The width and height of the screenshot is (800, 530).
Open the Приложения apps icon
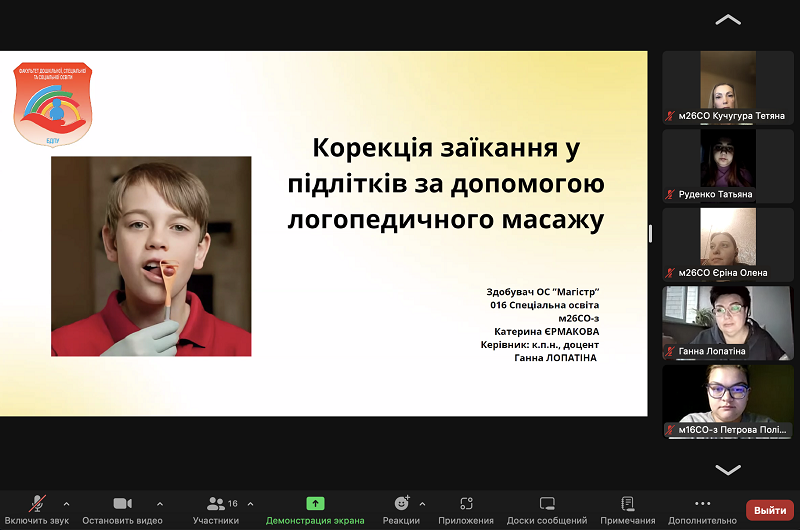pos(466,504)
